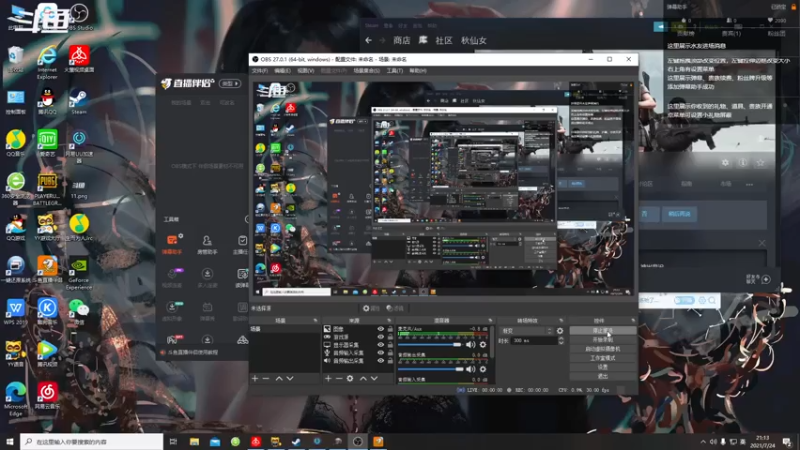Add a new source with plus icon
800x450 pixels.
point(328,379)
